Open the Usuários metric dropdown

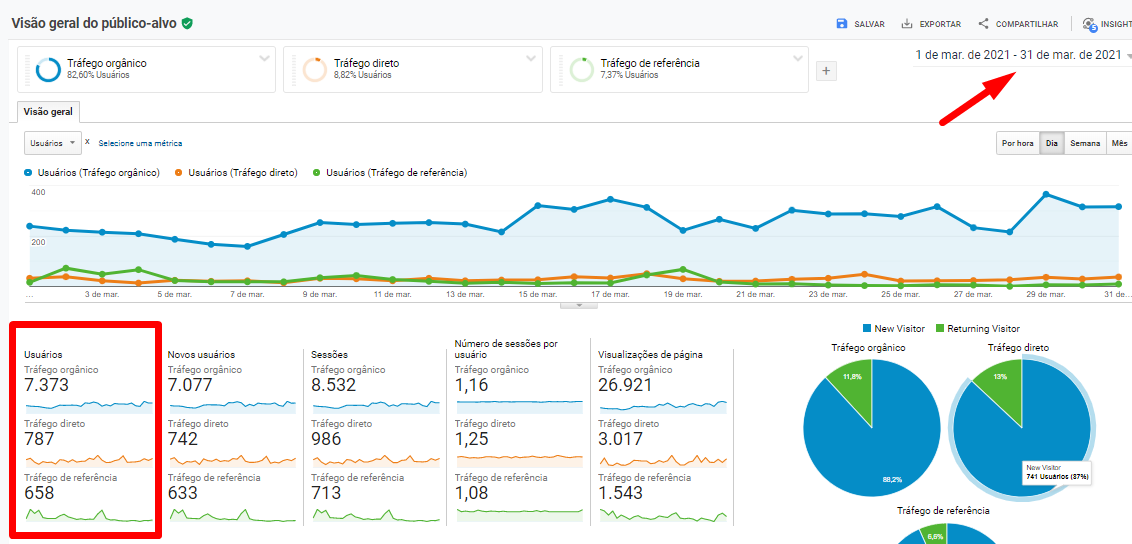pos(52,143)
